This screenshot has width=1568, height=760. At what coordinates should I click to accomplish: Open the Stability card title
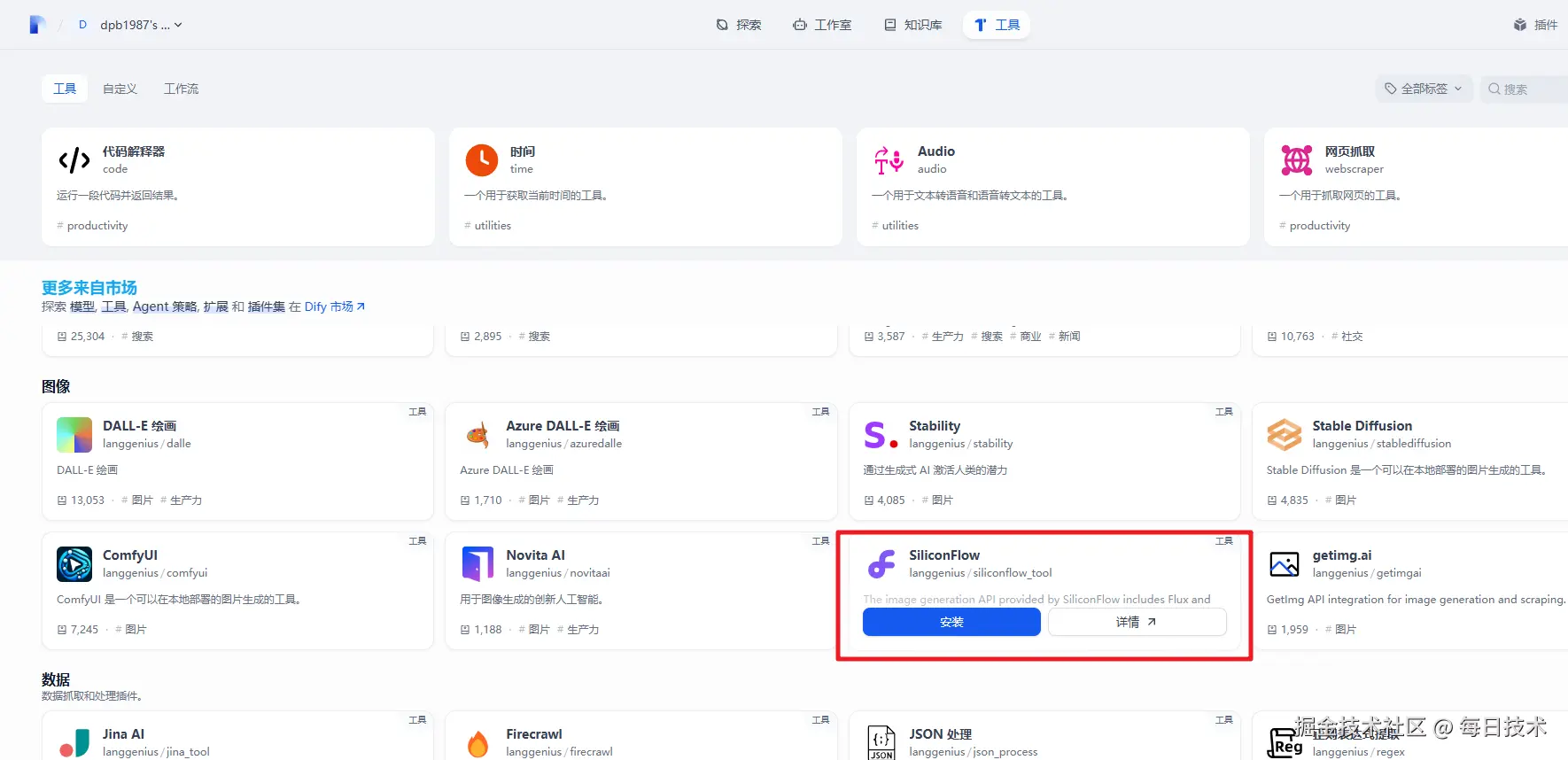click(x=935, y=426)
